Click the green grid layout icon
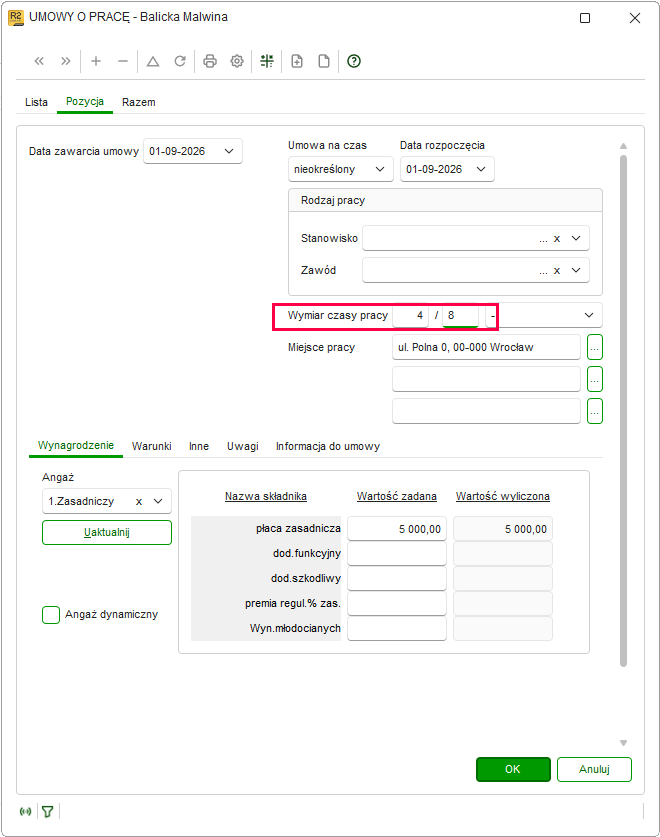Screen dimensions: 660x837 [267, 61]
